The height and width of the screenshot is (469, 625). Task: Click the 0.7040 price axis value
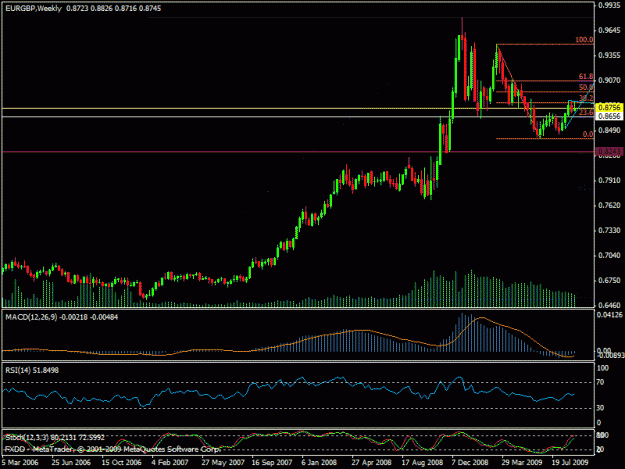point(610,255)
